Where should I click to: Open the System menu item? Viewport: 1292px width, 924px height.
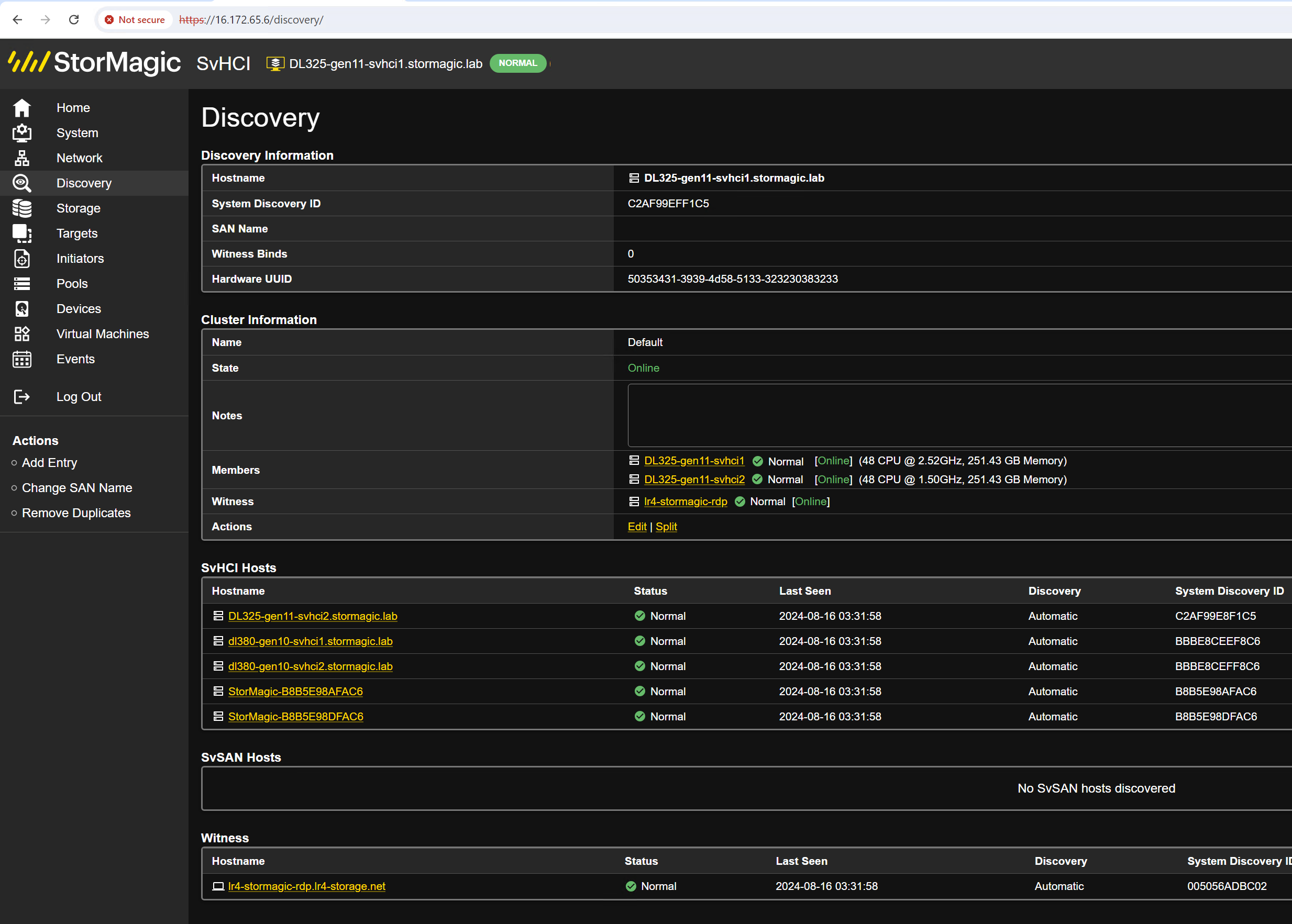coord(78,132)
